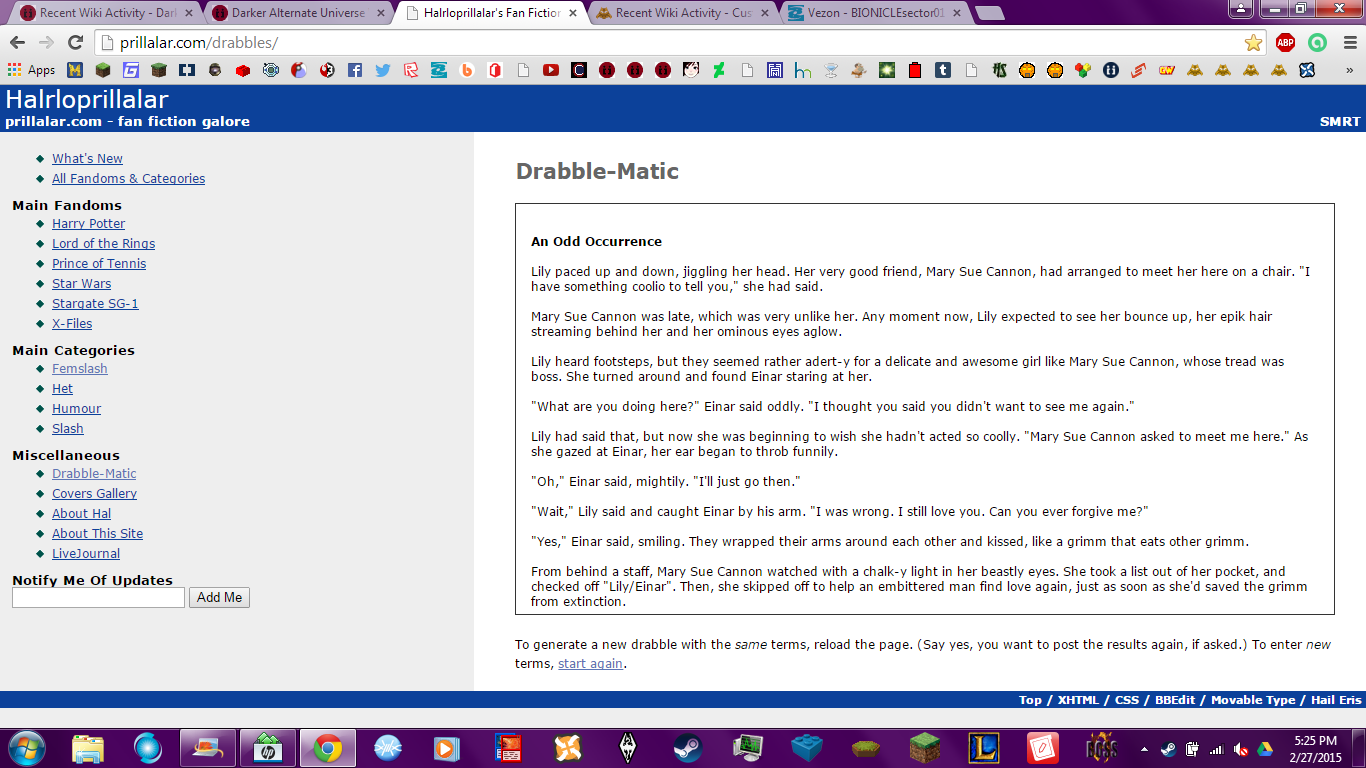Open the Drabble-Matic sidebar link
This screenshot has width=1366, height=768.
(x=93, y=473)
